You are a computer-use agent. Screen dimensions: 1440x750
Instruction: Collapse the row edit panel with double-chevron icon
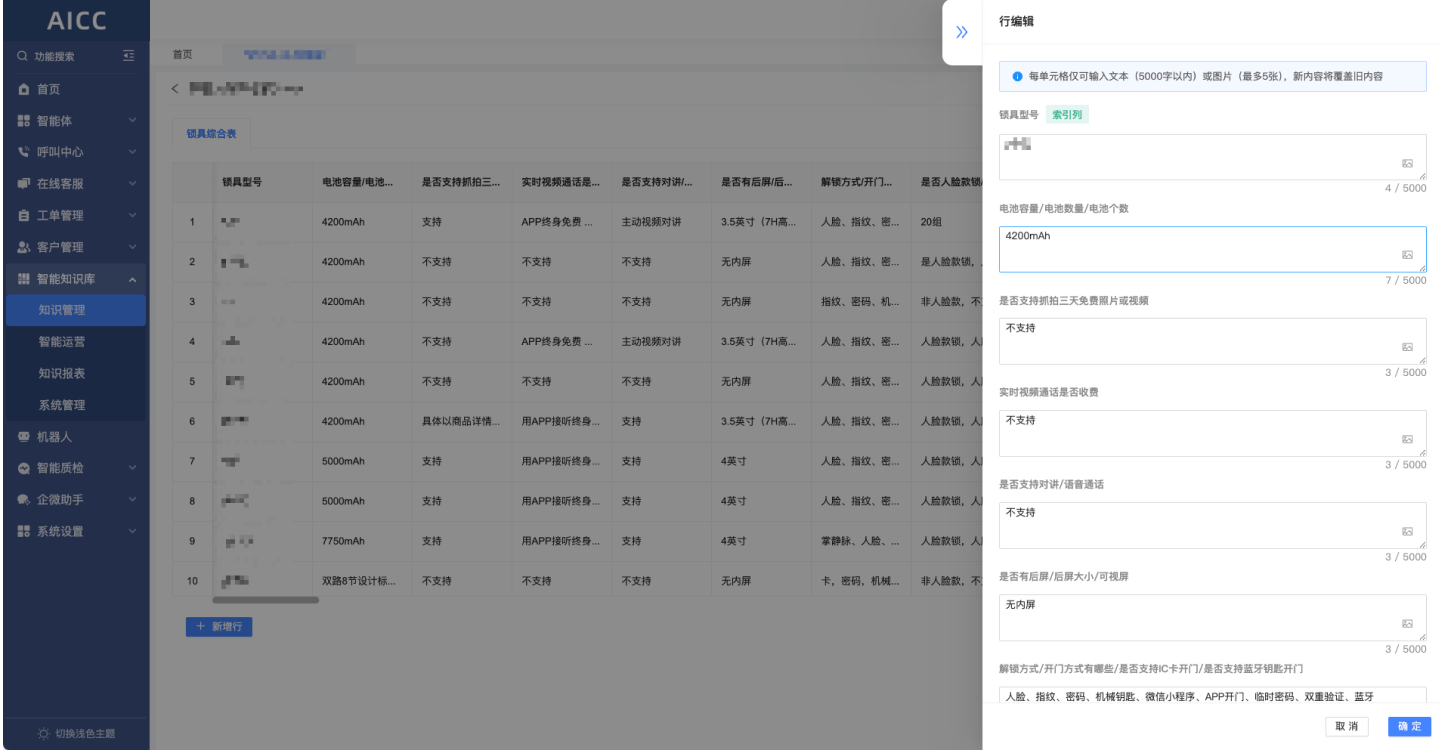(x=962, y=32)
